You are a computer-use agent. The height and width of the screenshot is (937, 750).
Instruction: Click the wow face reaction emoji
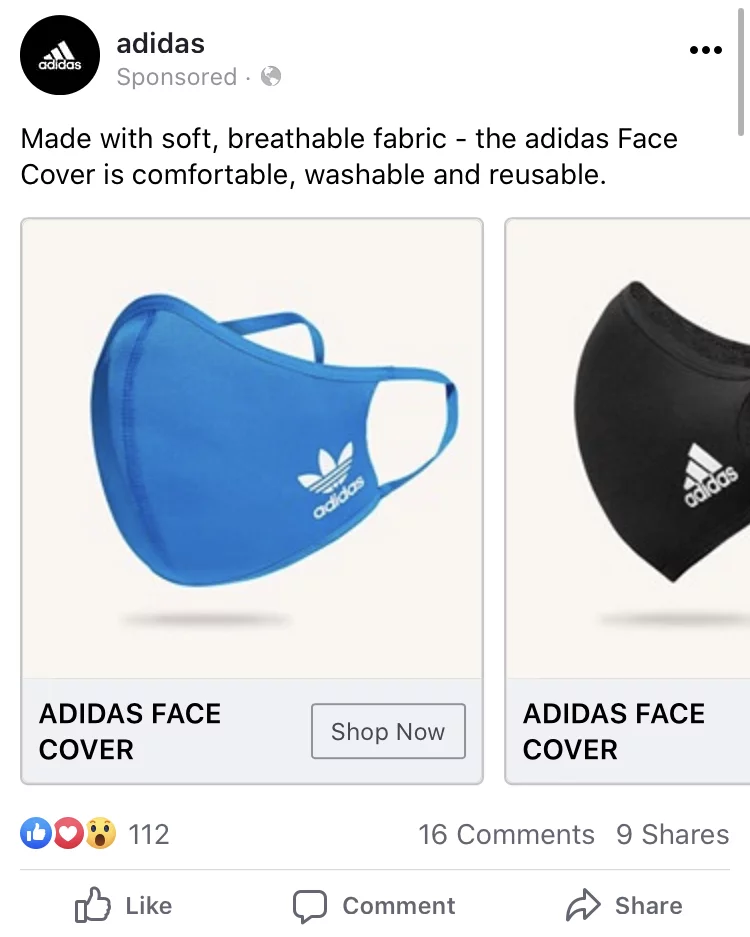[100, 834]
